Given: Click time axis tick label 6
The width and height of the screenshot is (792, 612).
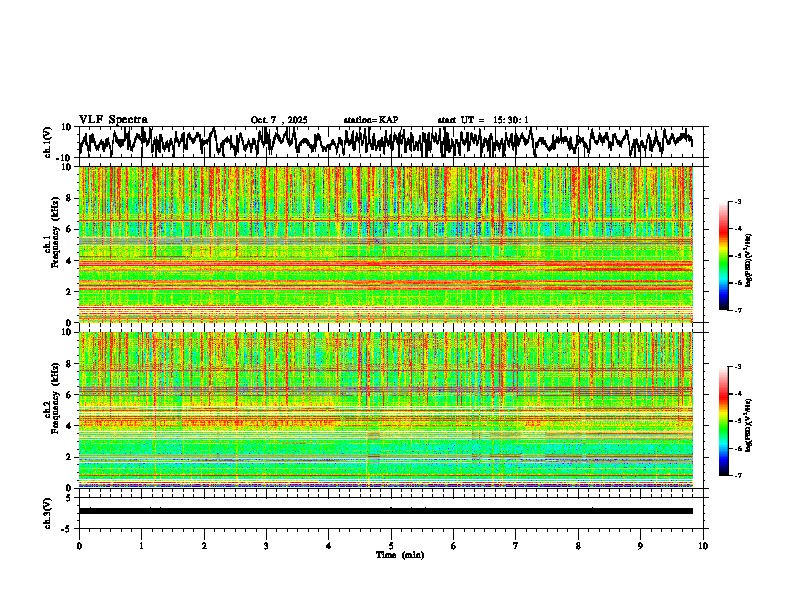Looking at the screenshot, I should [x=454, y=546].
